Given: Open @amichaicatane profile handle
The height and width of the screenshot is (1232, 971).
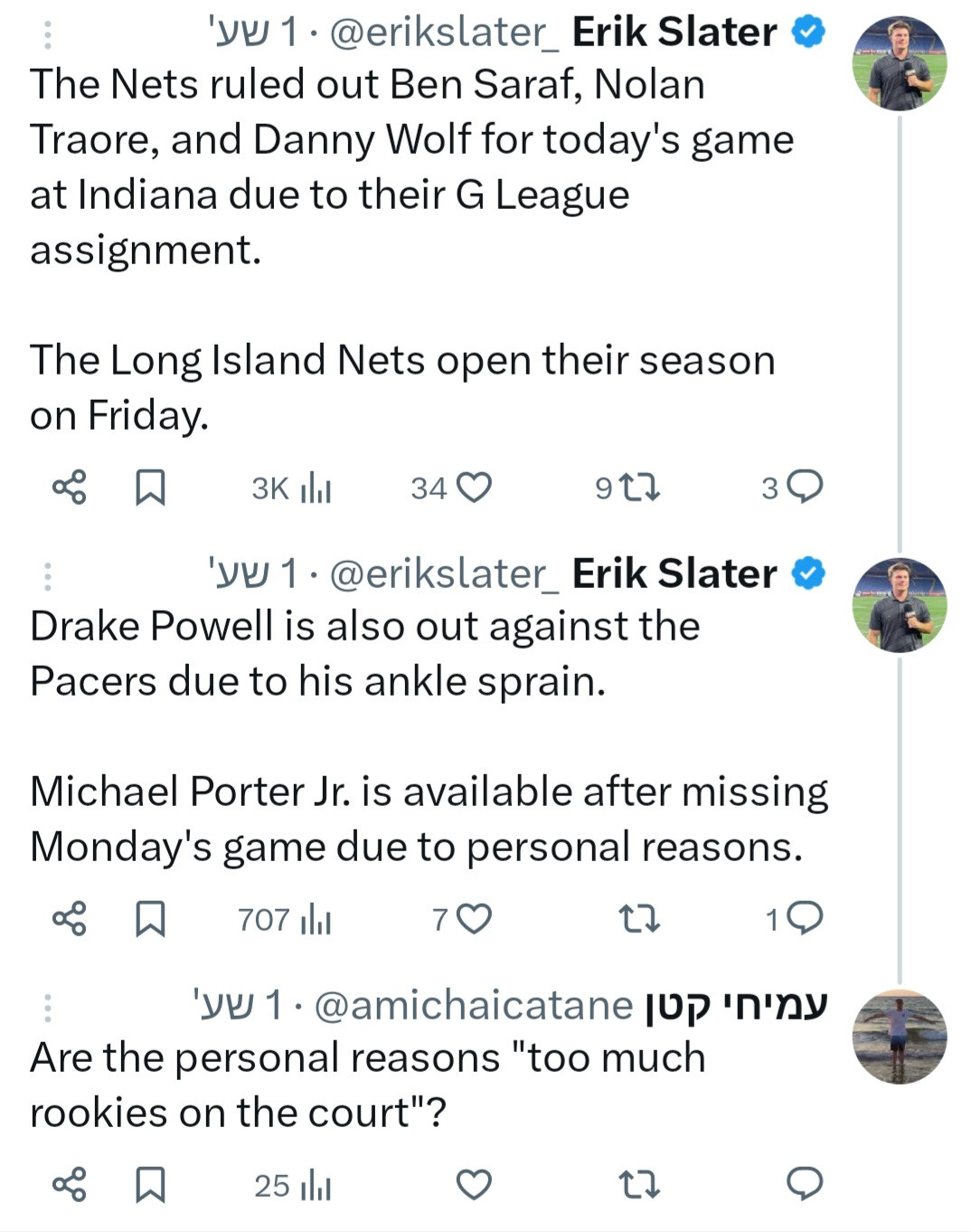Looking at the screenshot, I should coord(474,1006).
